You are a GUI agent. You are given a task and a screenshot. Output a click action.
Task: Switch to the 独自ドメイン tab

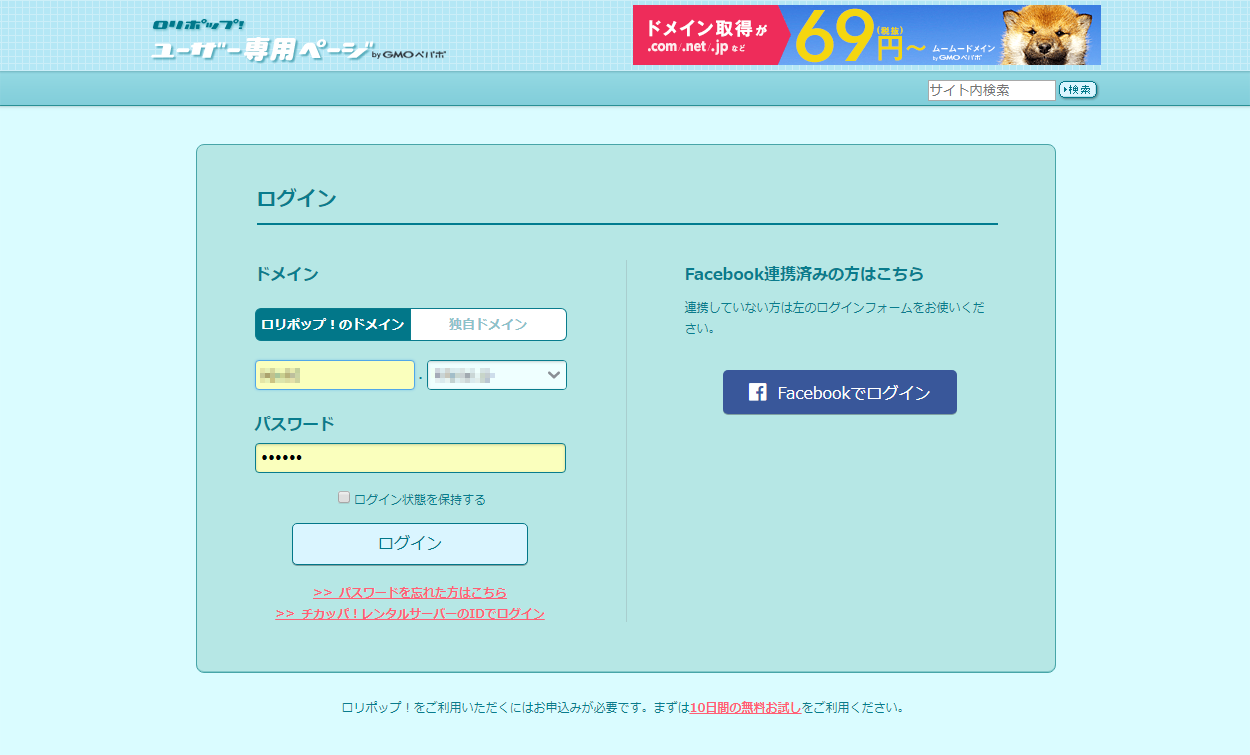(x=488, y=324)
